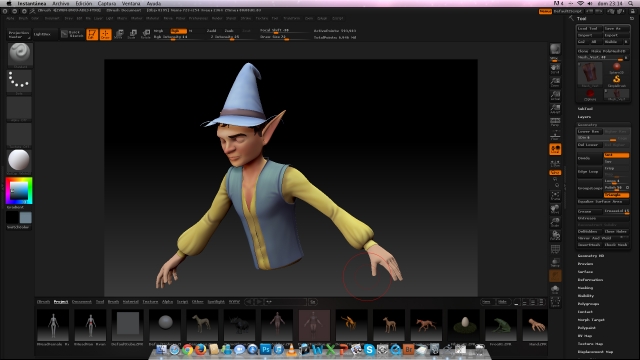The image size is (640, 360).
Task: Adjust the Focal Shift slider
Action: tap(284, 31)
